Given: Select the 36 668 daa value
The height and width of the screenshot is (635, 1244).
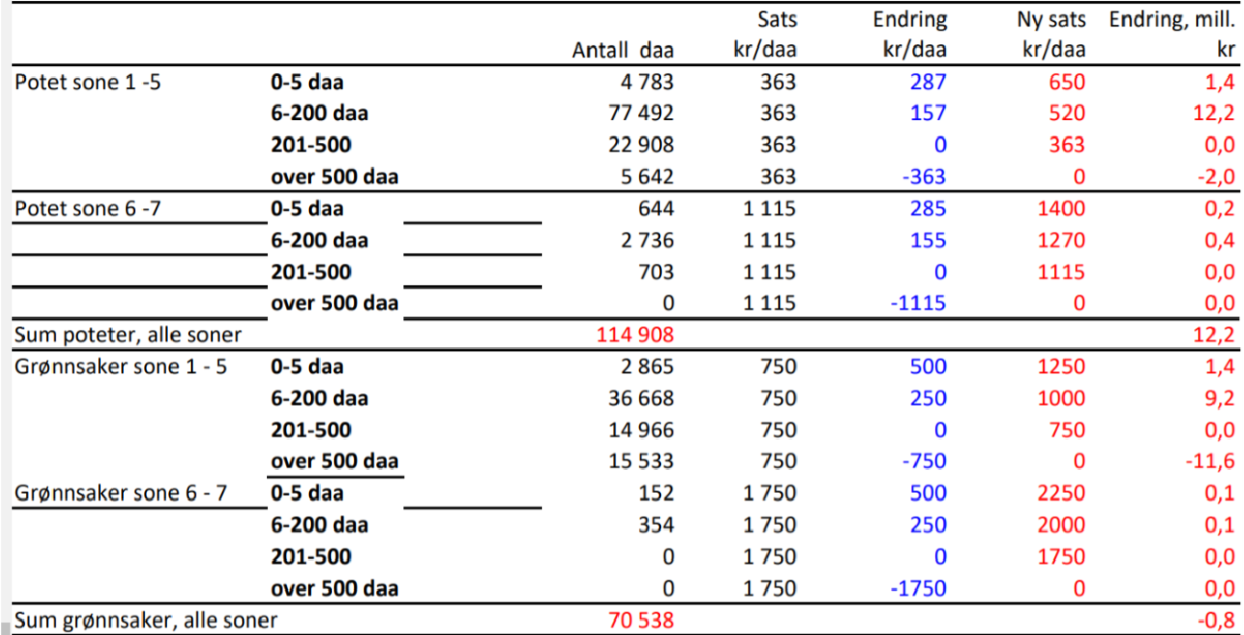Looking at the screenshot, I should pos(641,398).
